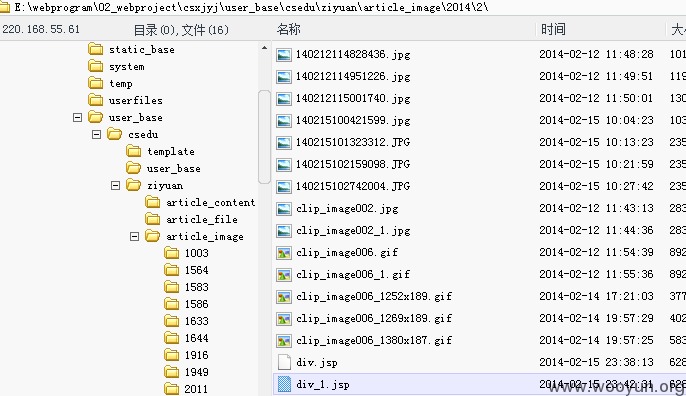Select folder icon for 1583
This screenshot has width=686, height=396.
172,287
